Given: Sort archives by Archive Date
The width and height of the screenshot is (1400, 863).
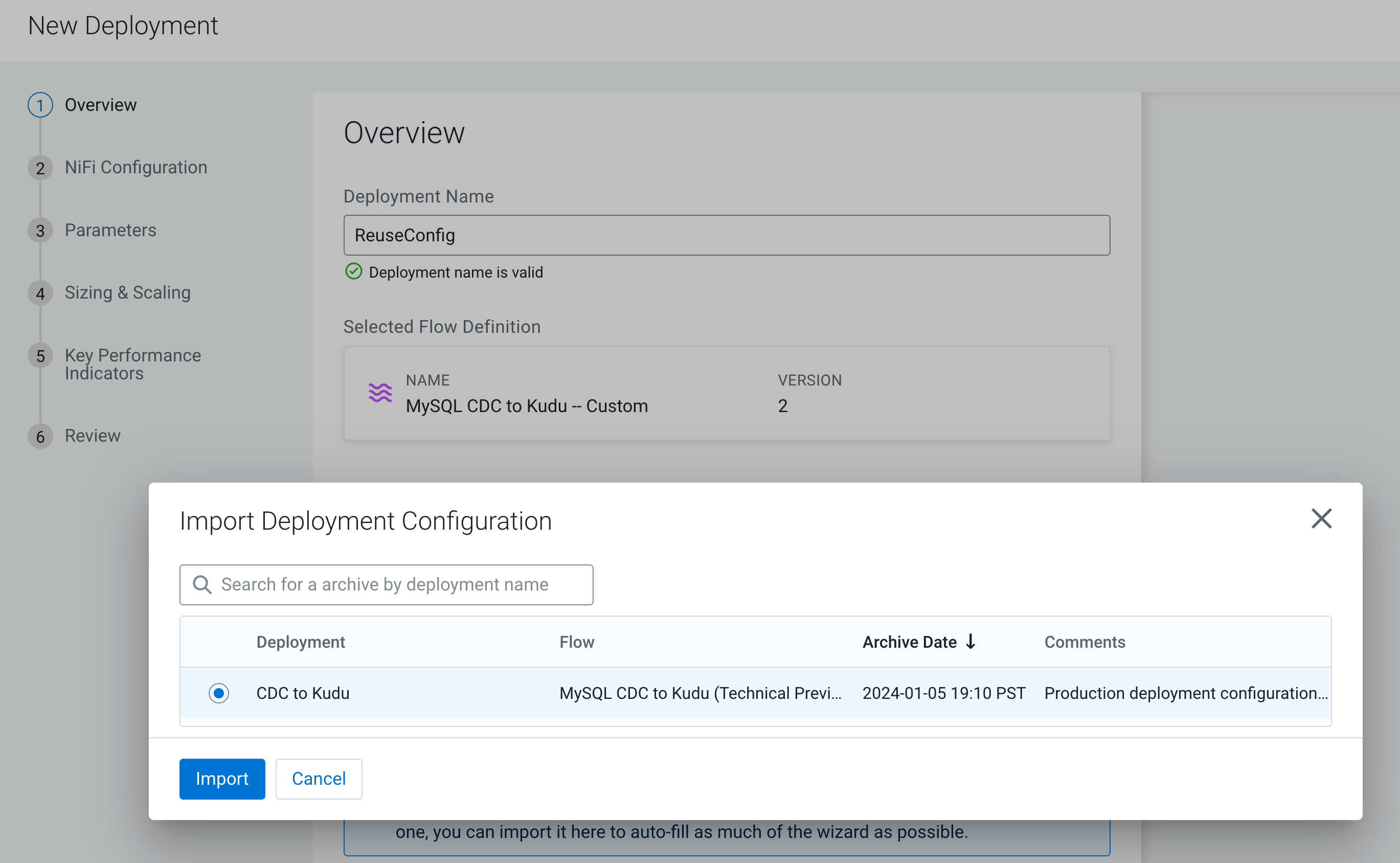Looking at the screenshot, I should point(909,642).
